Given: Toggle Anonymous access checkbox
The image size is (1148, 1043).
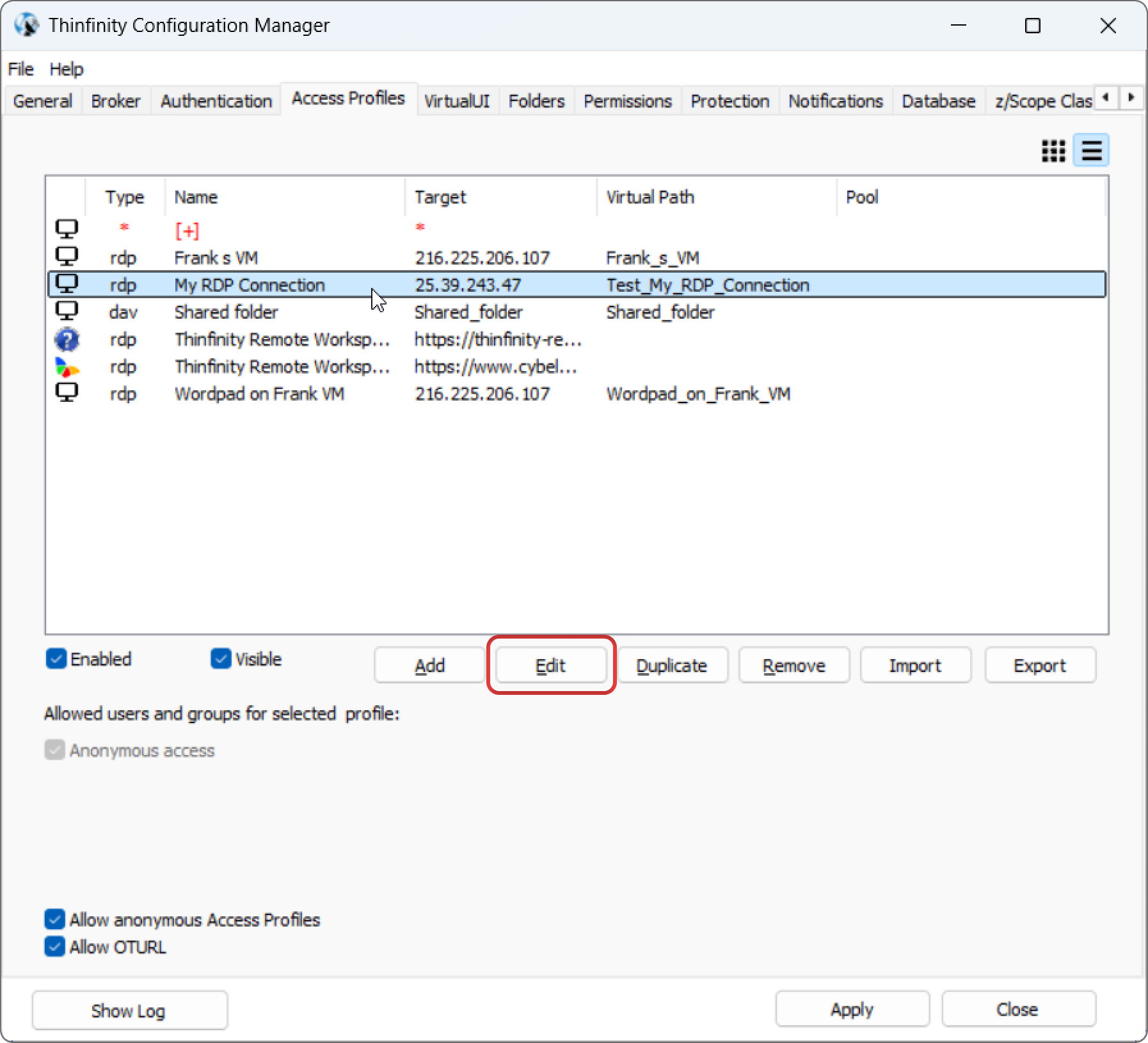Looking at the screenshot, I should tap(54, 750).
